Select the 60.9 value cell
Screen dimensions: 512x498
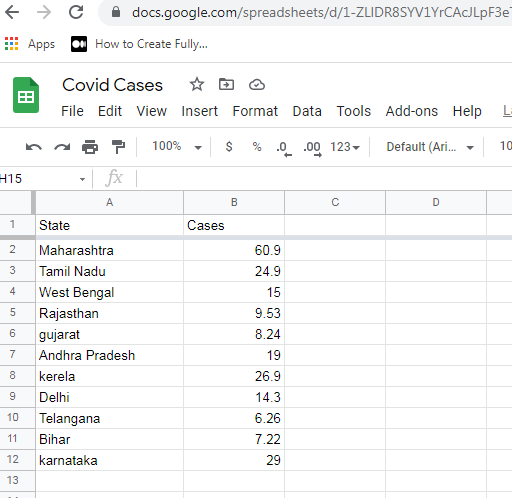[x=234, y=250]
